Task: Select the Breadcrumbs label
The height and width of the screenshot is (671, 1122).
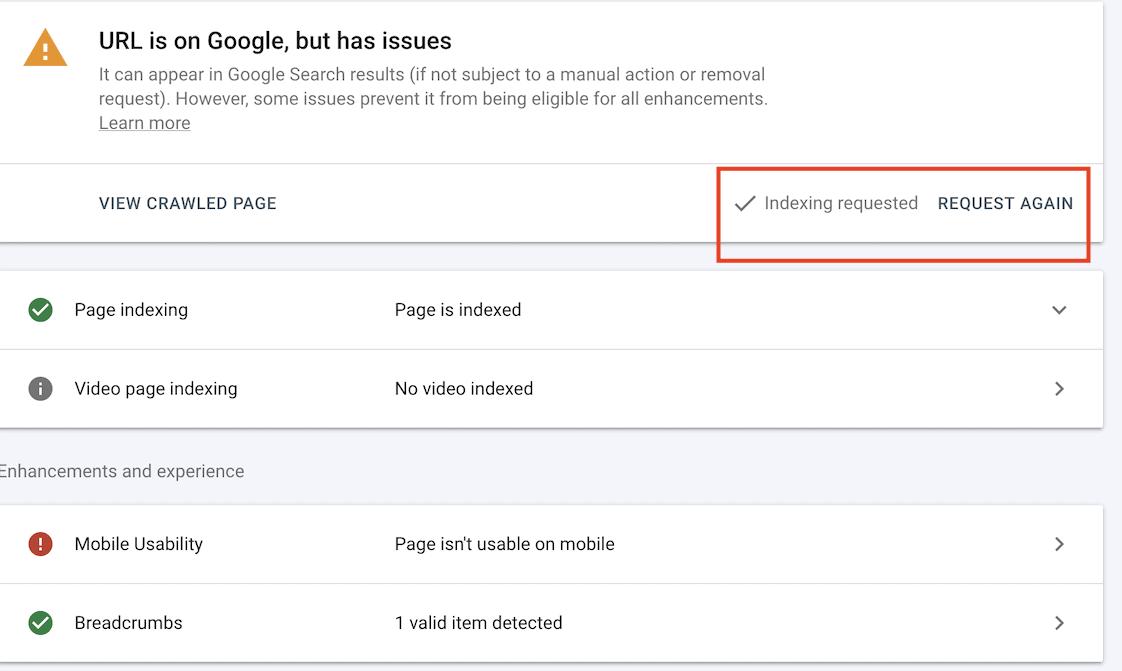Action: click(128, 623)
